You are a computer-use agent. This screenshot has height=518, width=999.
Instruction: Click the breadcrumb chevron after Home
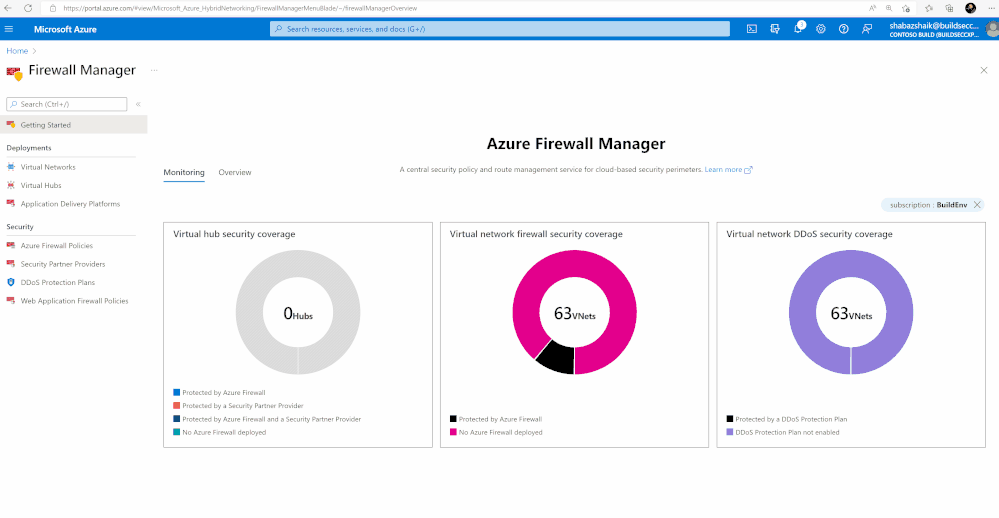coord(34,51)
